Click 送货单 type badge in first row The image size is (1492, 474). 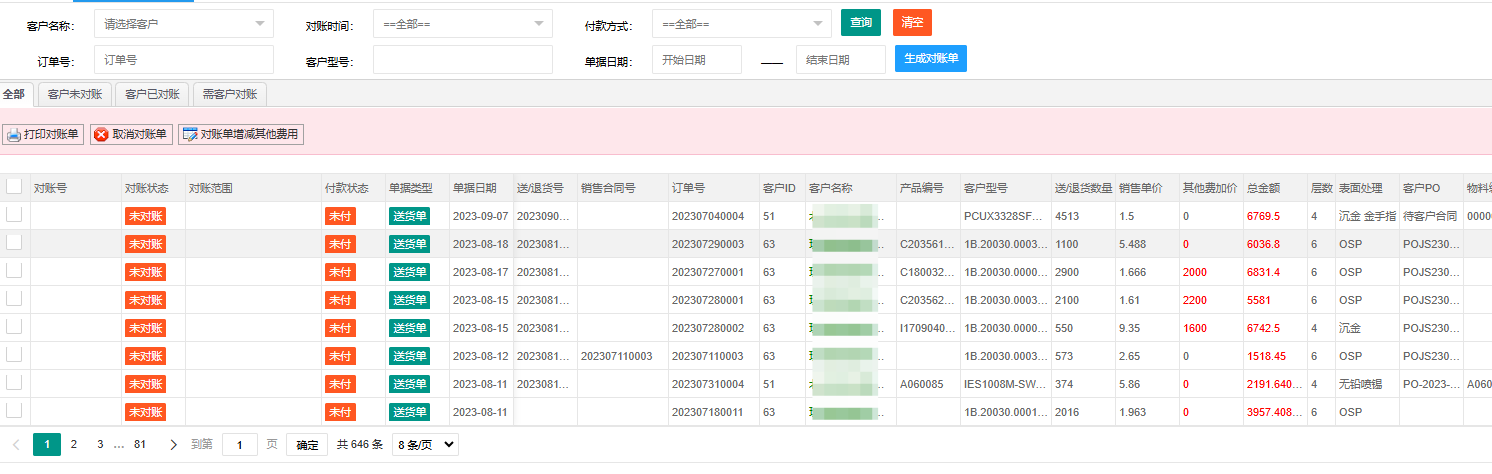(409, 216)
